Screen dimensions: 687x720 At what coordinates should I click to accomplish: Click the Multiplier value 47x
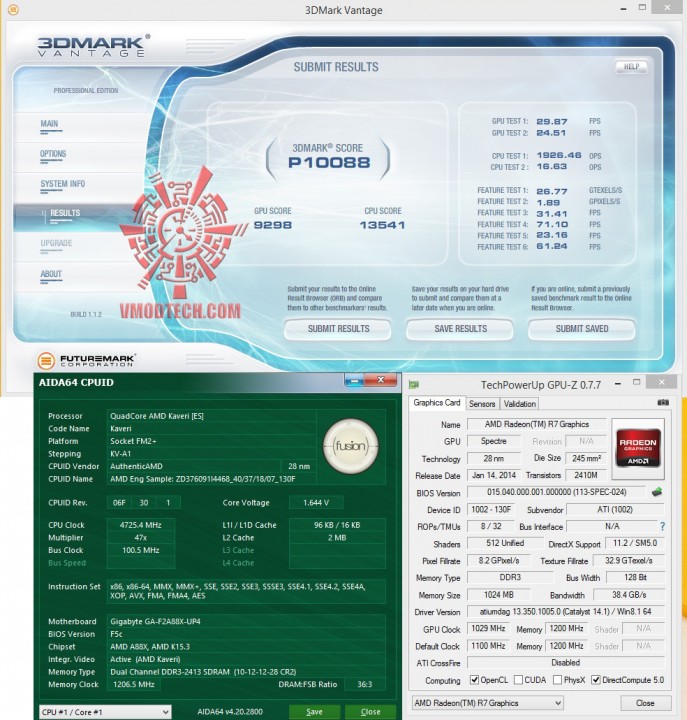(x=141, y=538)
